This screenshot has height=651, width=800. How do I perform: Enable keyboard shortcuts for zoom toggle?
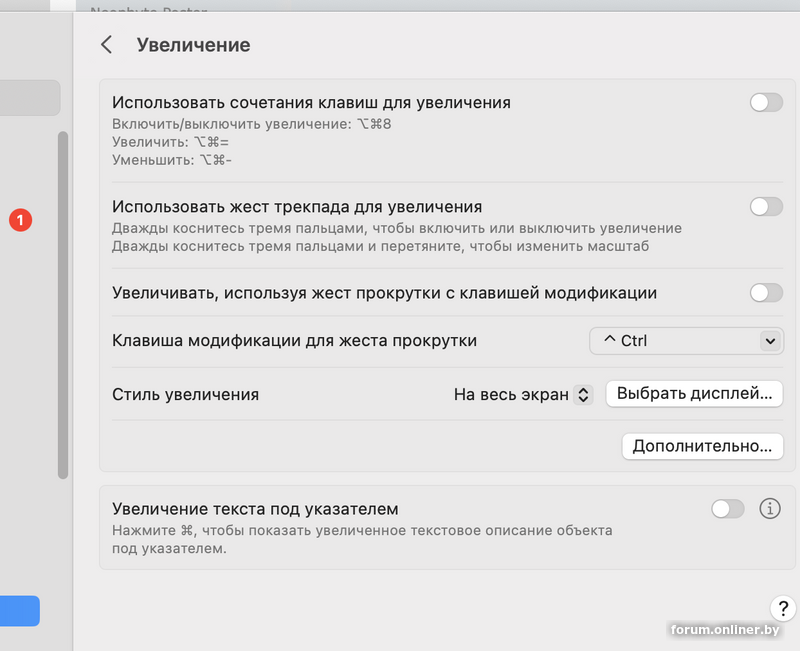tap(766, 102)
